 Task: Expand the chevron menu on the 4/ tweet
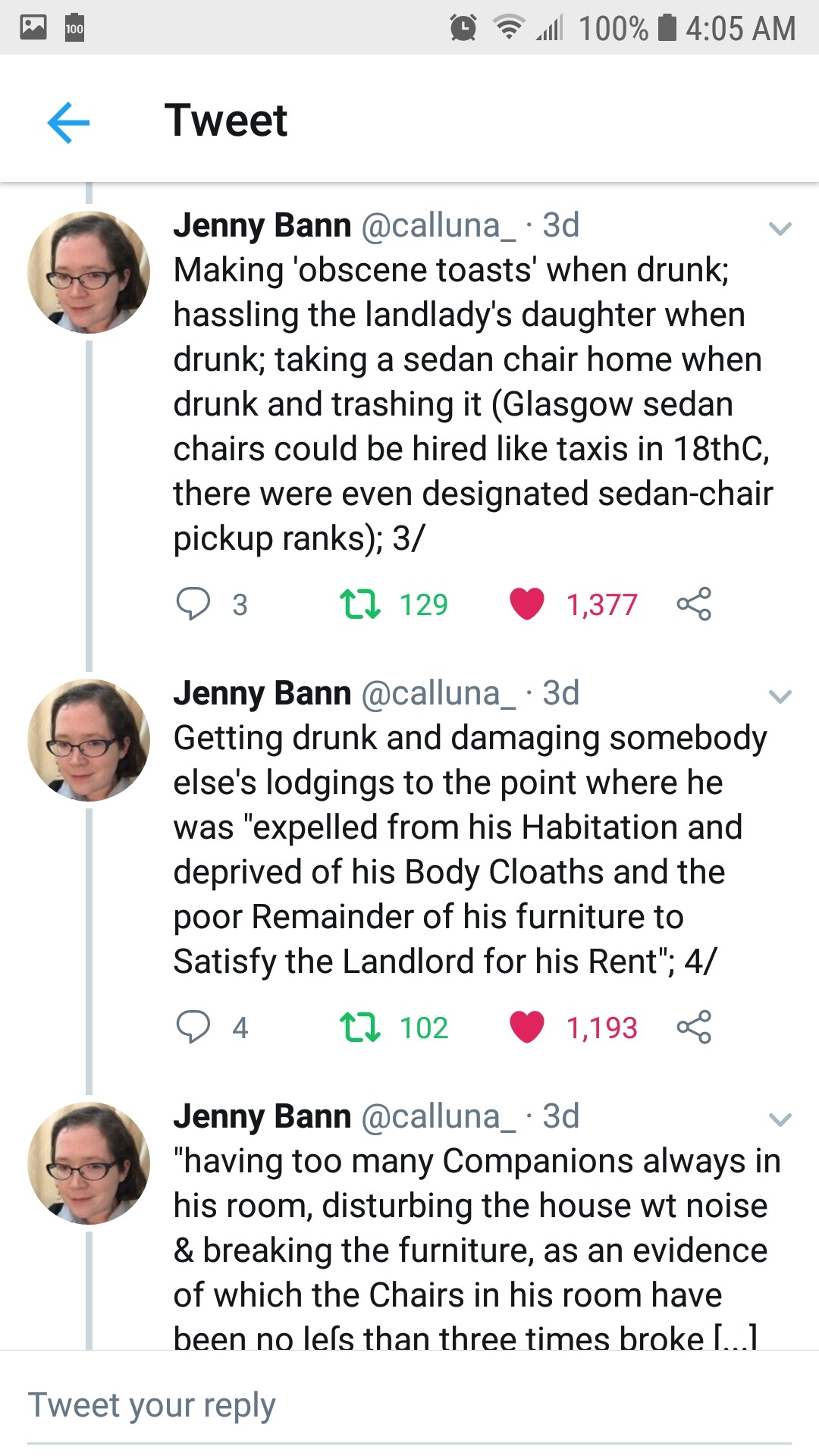(x=780, y=696)
